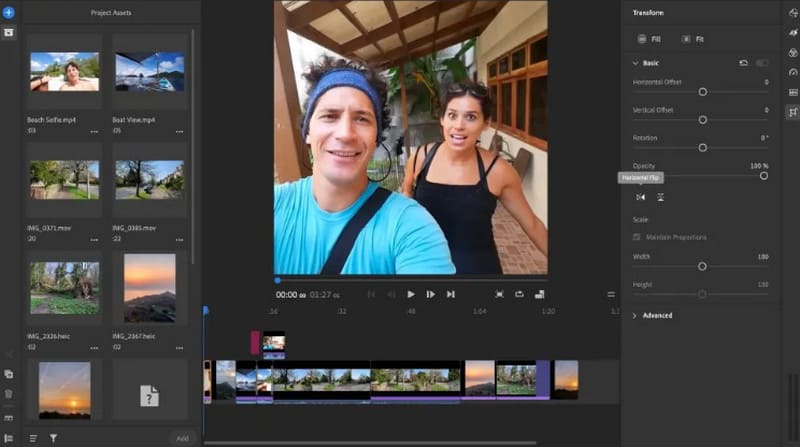The width and height of the screenshot is (800, 447).
Task: Click the Vertical Flip icon
Action: tap(661, 197)
